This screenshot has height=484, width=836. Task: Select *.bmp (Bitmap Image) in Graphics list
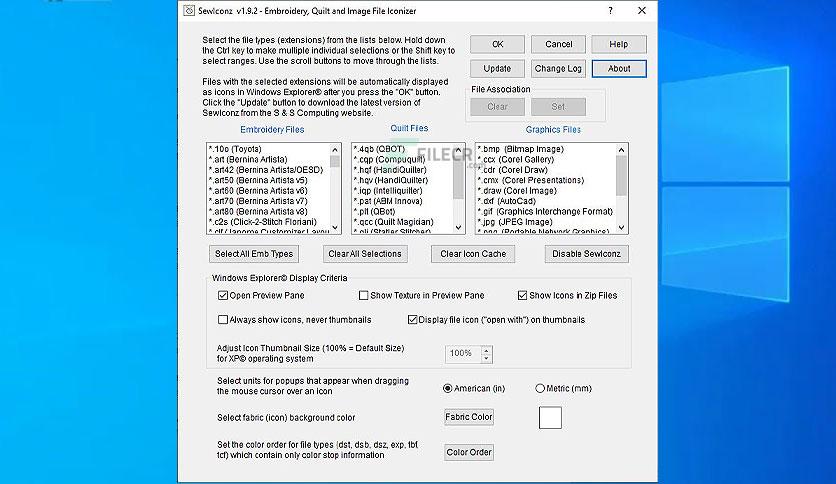pyautogui.click(x=545, y=149)
